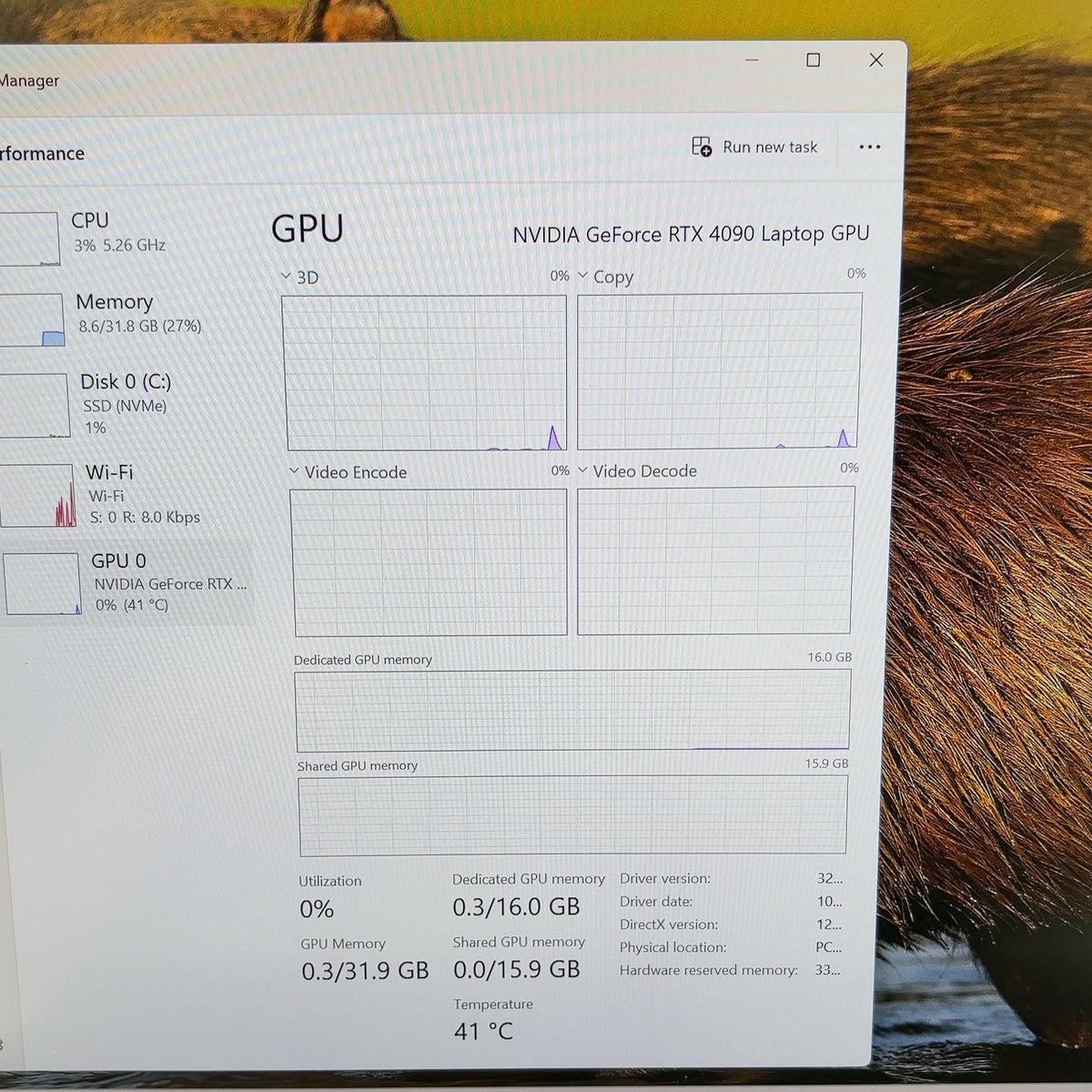Open the three-dots more options menu
The height and width of the screenshot is (1092, 1092).
[x=869, y=147]
